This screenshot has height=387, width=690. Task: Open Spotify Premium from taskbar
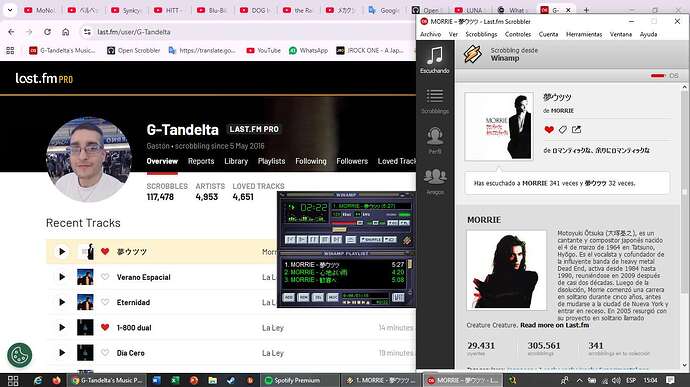[x=300, y=380]
